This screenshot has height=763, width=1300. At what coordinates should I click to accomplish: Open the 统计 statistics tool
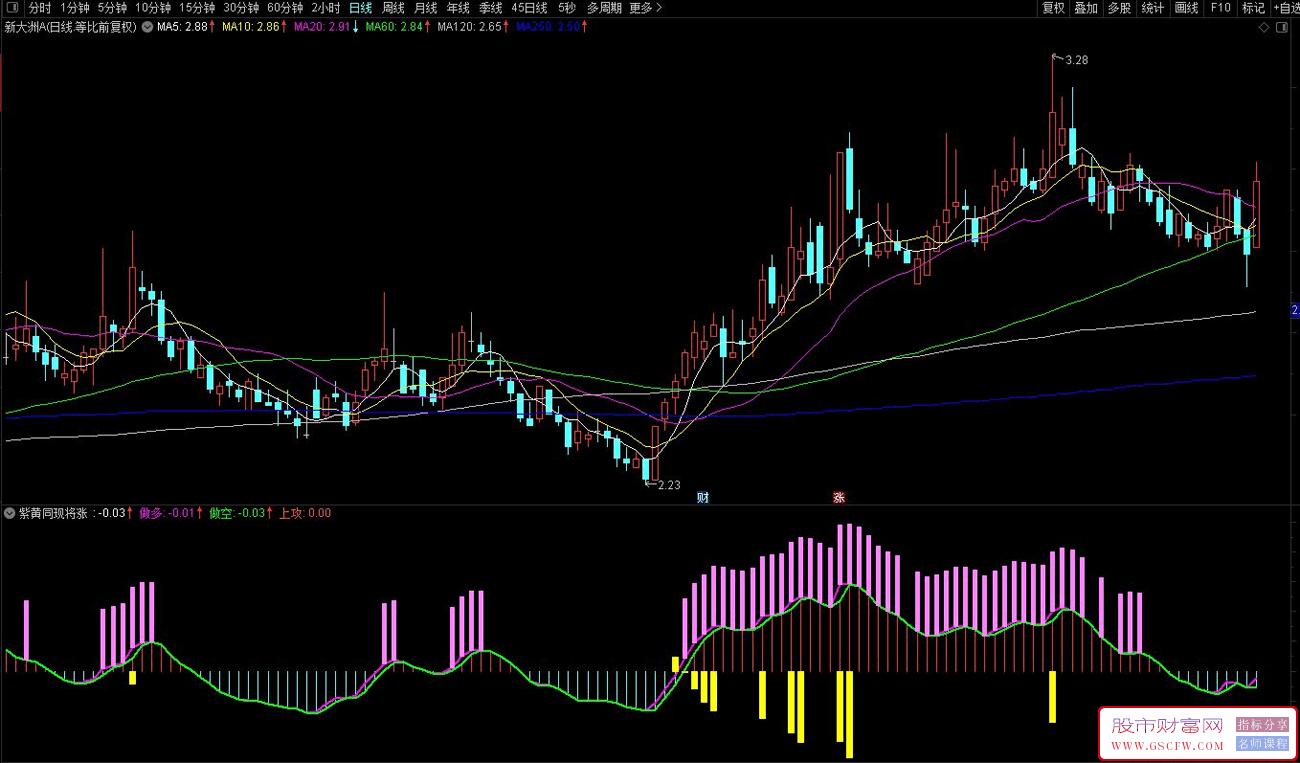click(1153, 8)
